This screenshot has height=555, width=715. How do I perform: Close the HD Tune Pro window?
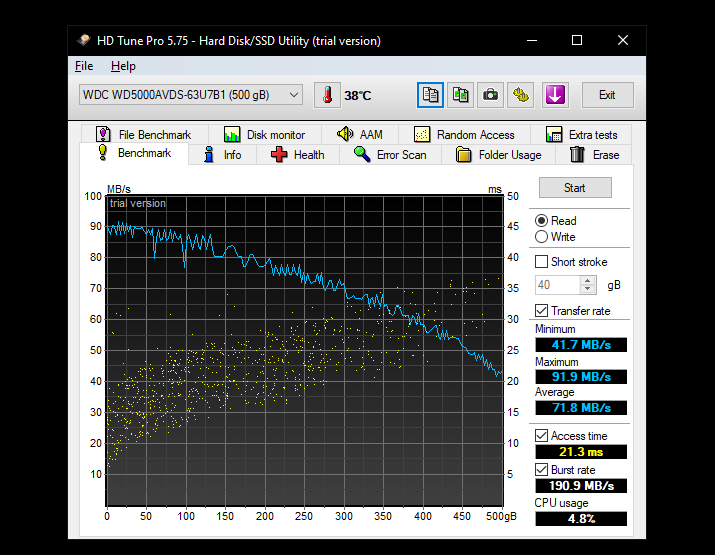click(x=623, y=41)
